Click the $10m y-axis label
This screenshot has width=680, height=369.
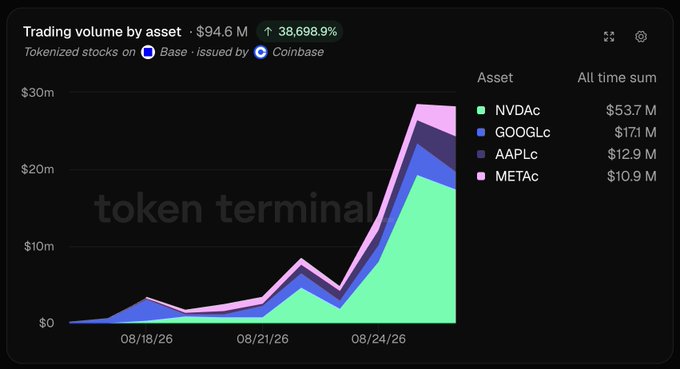[x=39, y=246]
